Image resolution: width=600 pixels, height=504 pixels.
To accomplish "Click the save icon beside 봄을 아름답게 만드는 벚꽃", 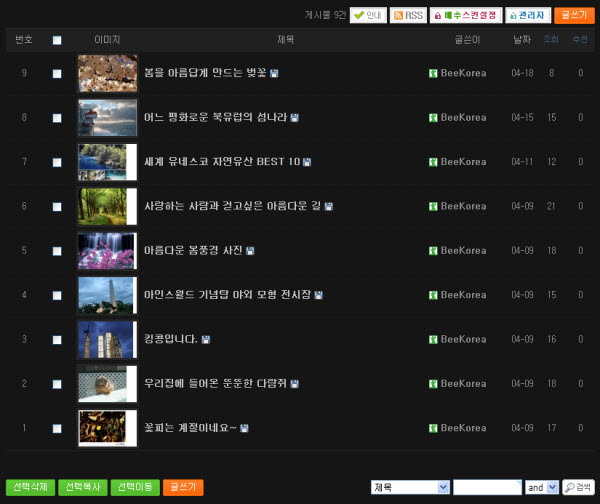I will (x=274, y=73).
